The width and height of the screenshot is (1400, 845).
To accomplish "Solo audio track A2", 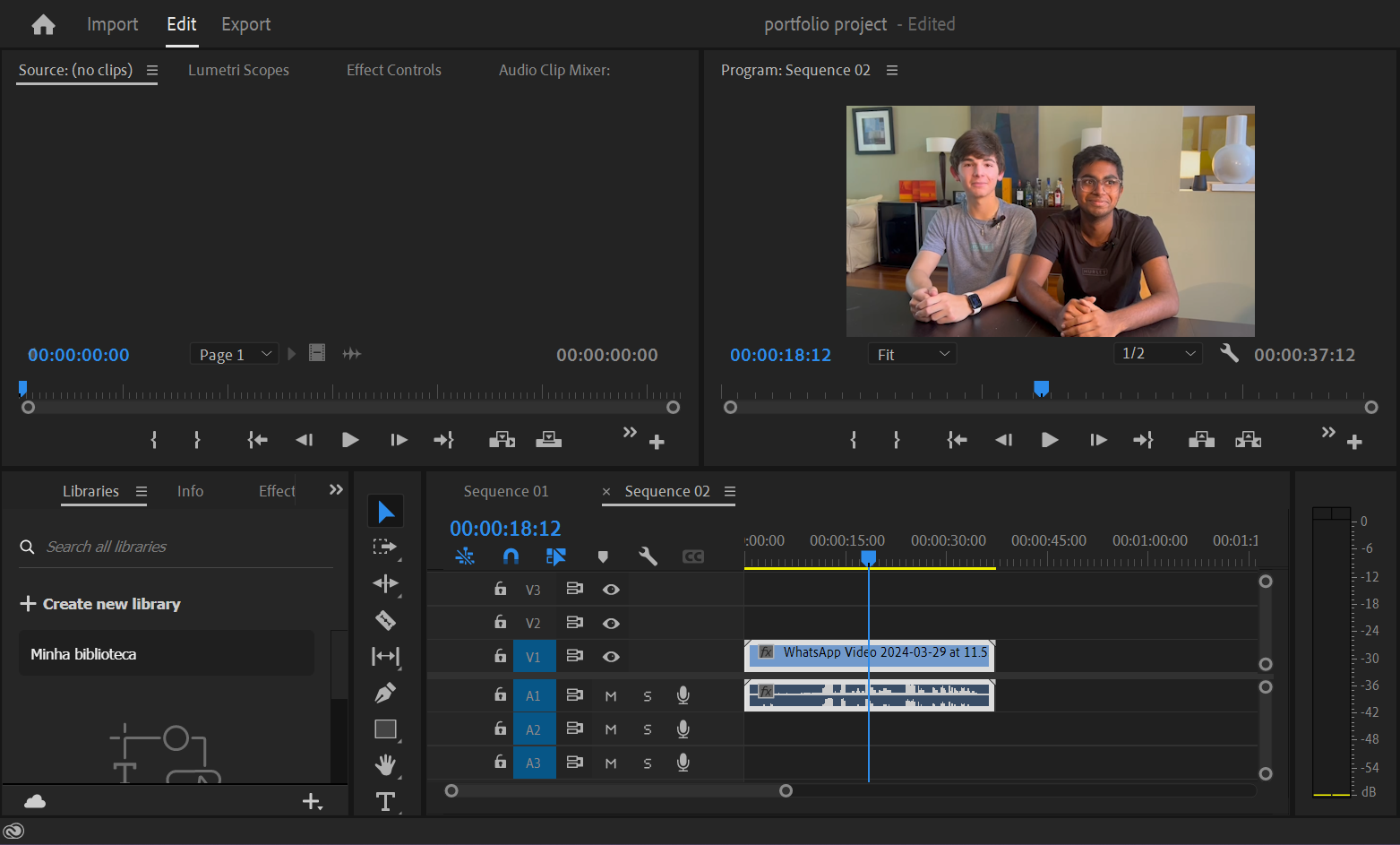I will (x=648, y=729).
